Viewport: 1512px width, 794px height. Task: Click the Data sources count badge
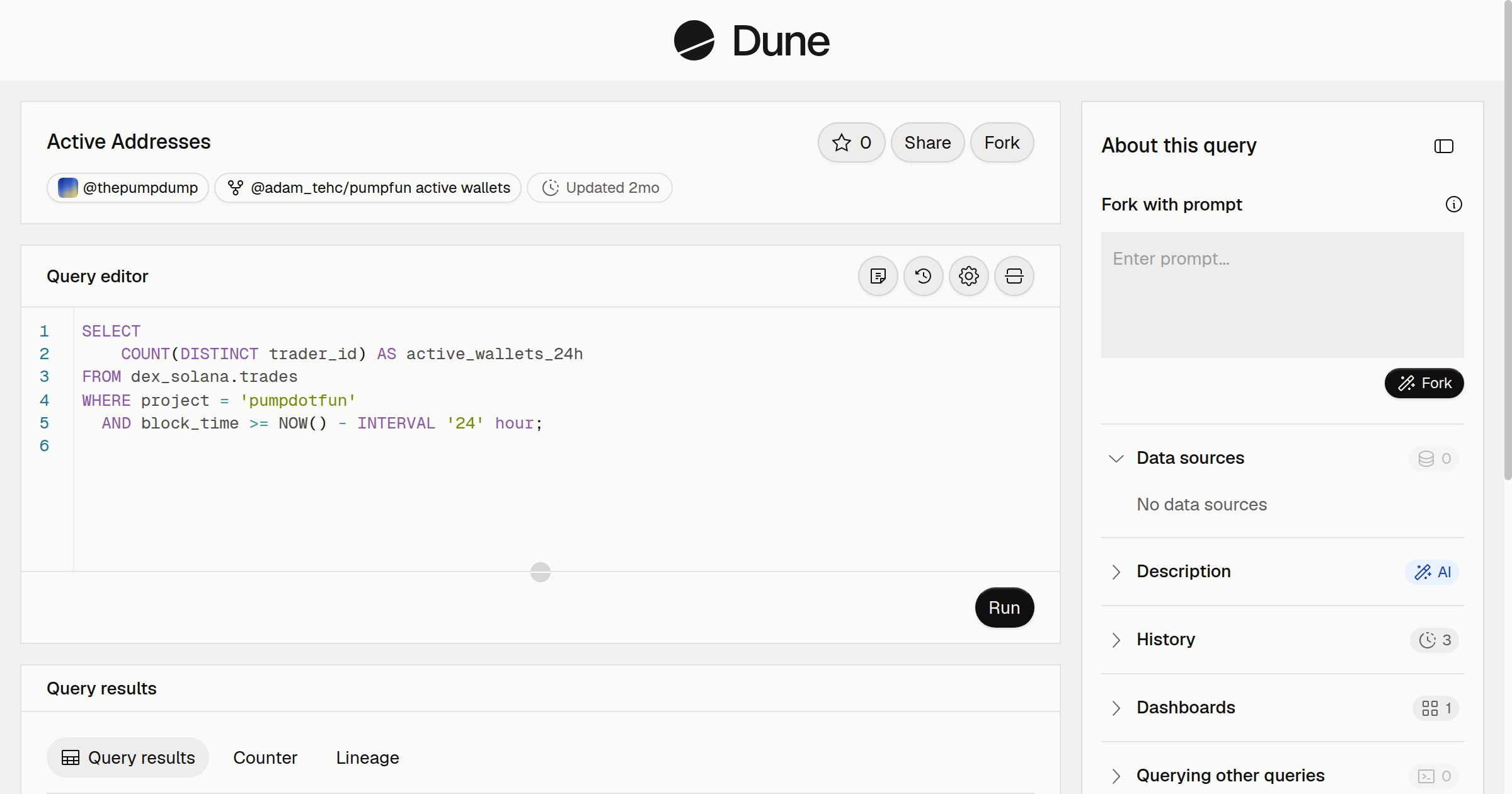pos(1435,459)
